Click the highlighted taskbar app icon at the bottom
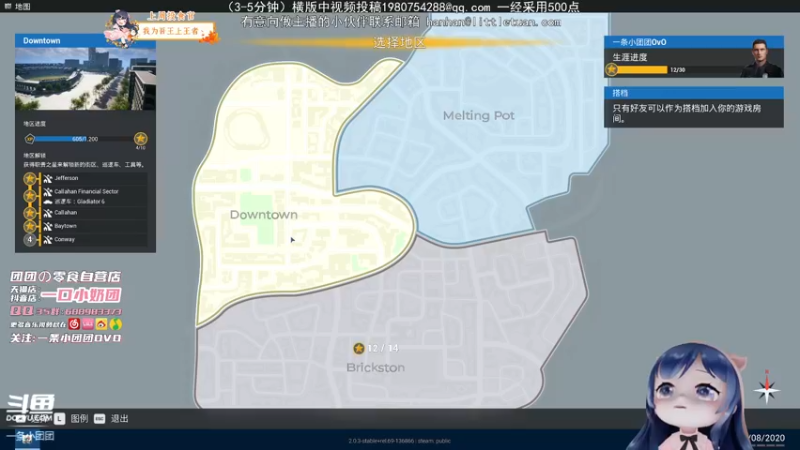This screenshot has width=800, height=450. [27, 438]
